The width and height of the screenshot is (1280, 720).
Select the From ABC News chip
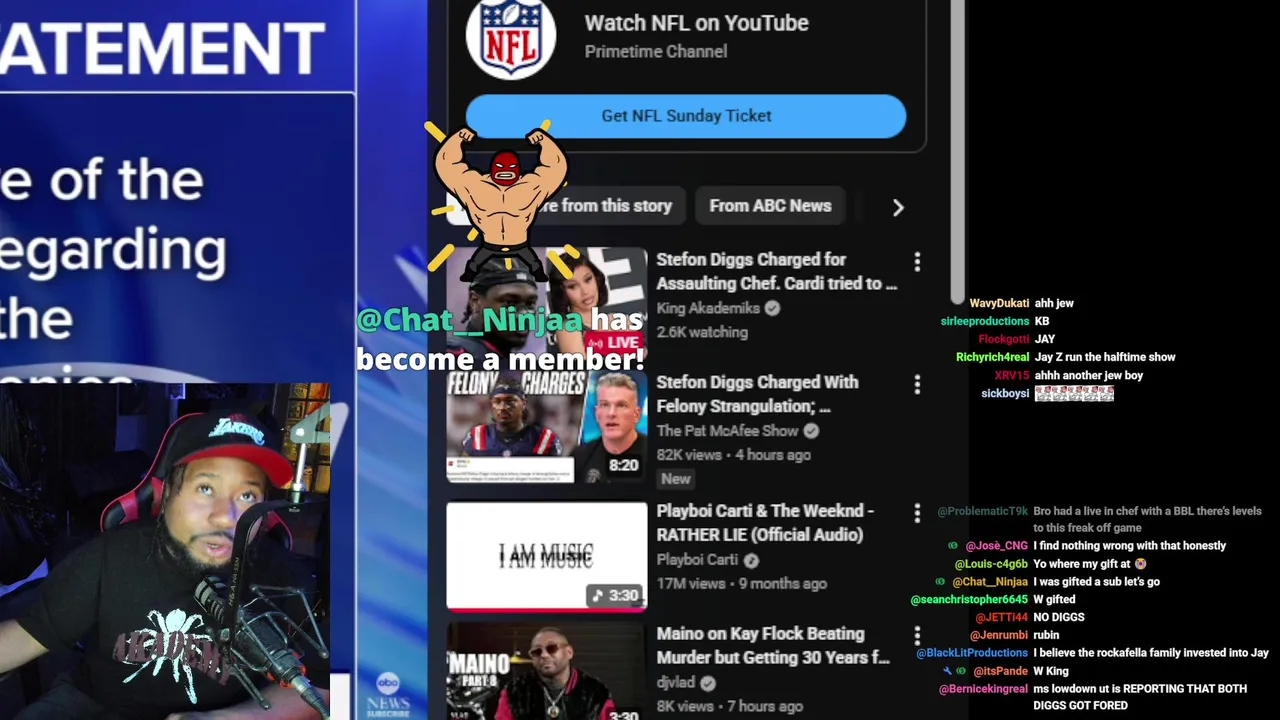click(770, 206)
